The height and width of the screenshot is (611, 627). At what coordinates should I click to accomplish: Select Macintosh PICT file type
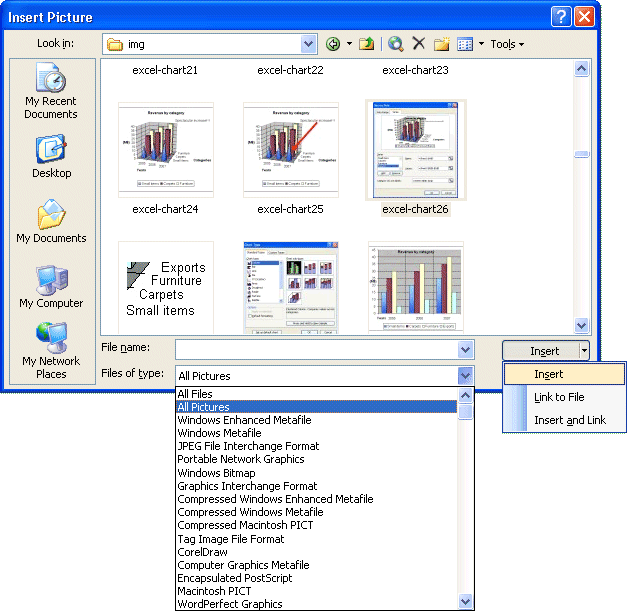click(x=317, y=591)
